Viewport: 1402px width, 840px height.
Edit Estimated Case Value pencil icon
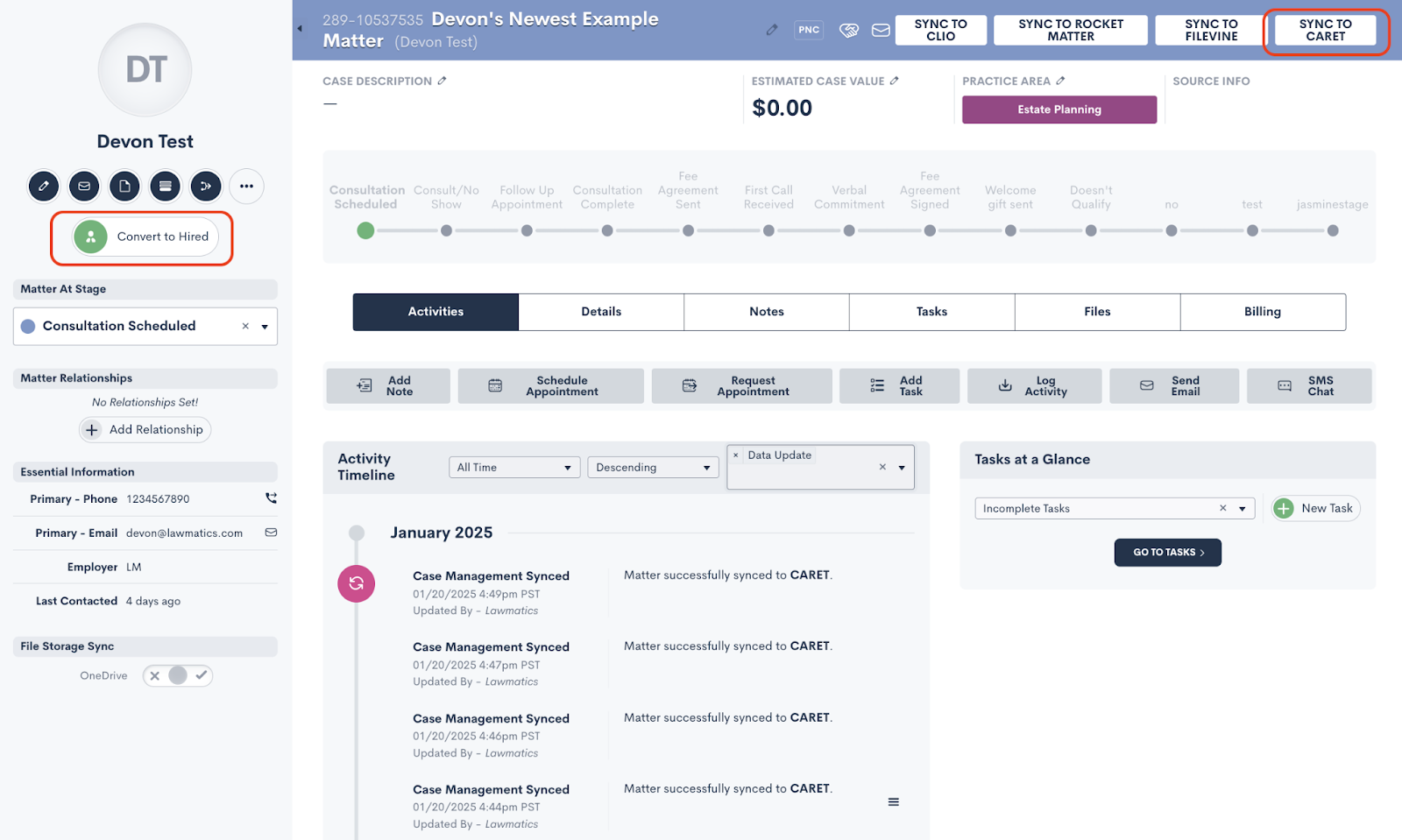894,81
